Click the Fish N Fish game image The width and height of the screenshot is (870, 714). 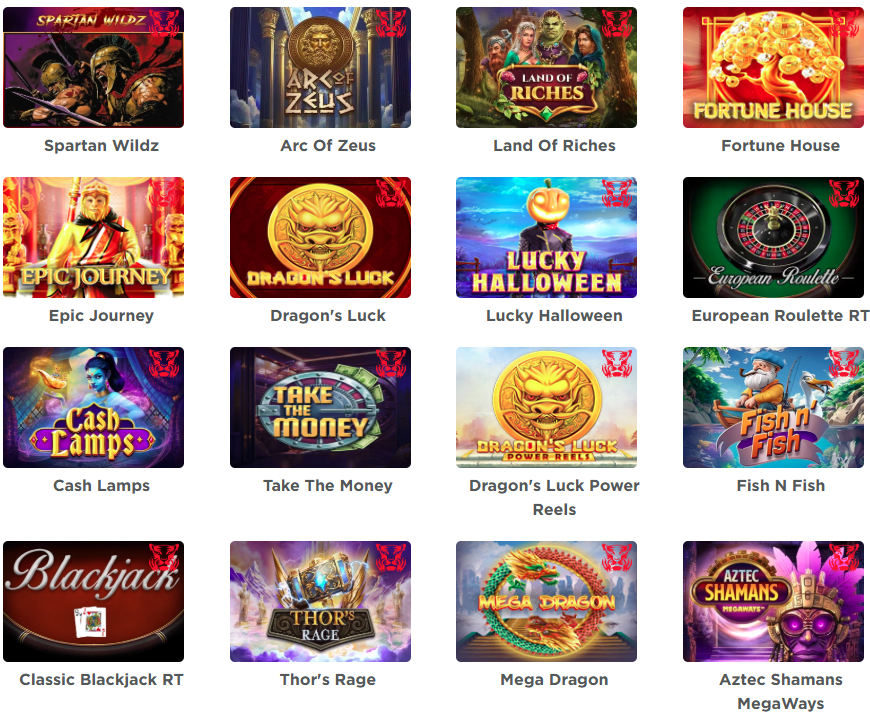click(773, 408)
